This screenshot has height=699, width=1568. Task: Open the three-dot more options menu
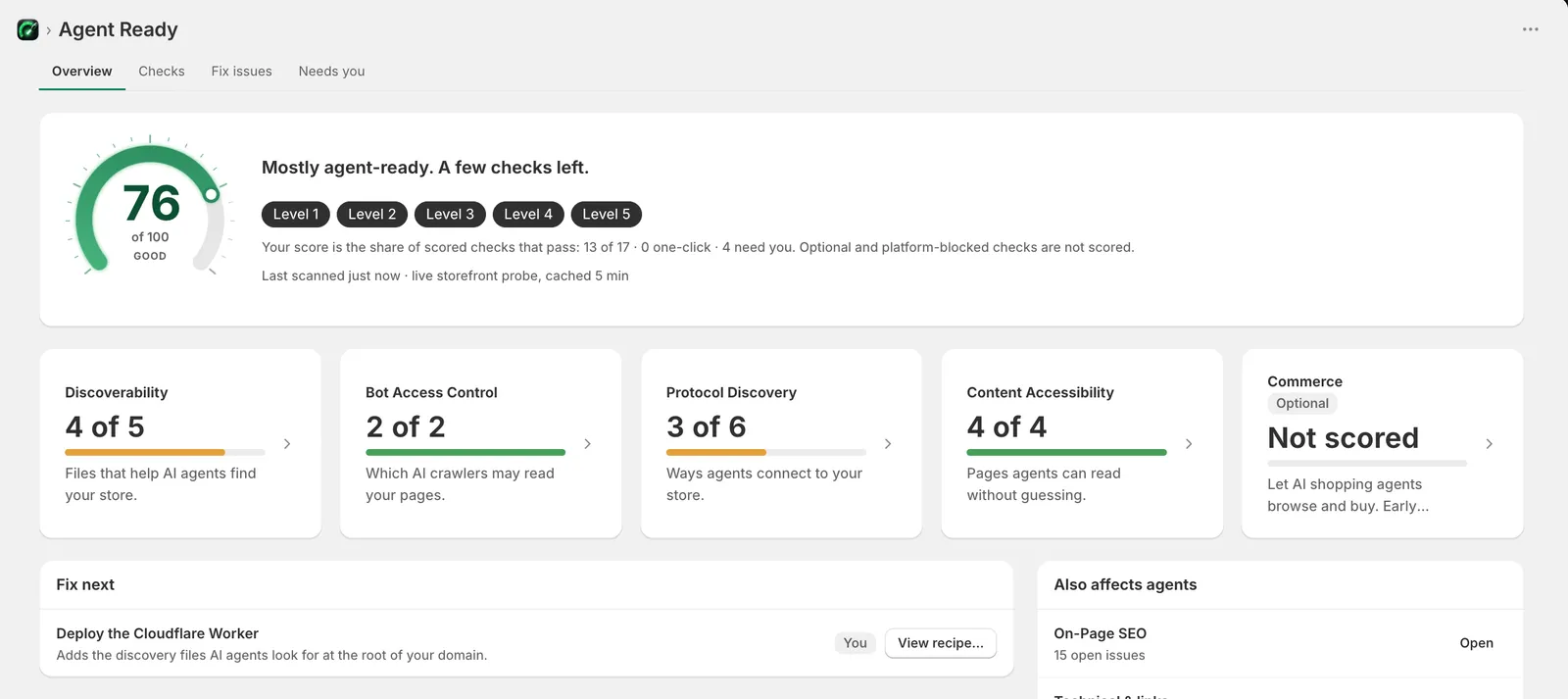[x=1530, y=29]
